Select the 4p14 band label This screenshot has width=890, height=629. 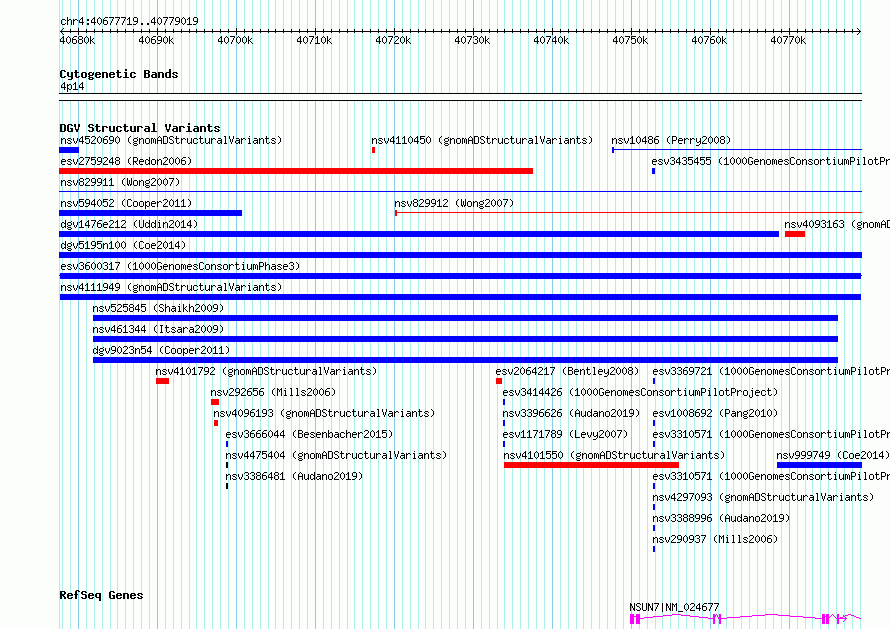tap(72, 86)
